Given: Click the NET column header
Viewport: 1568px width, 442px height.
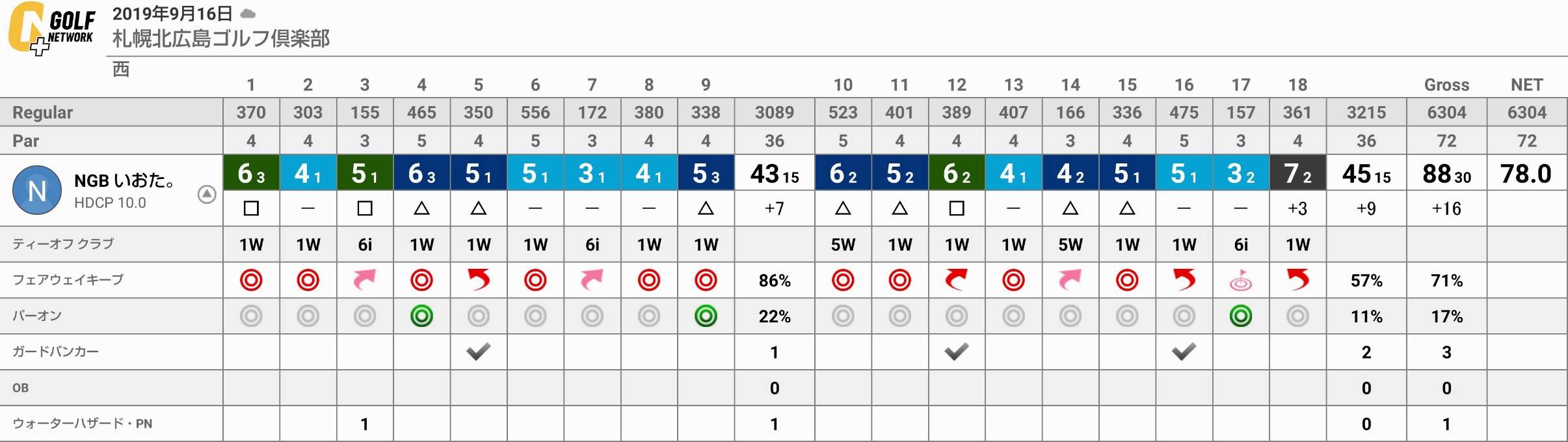Looking at the screenshot, I should (1526, 85).
